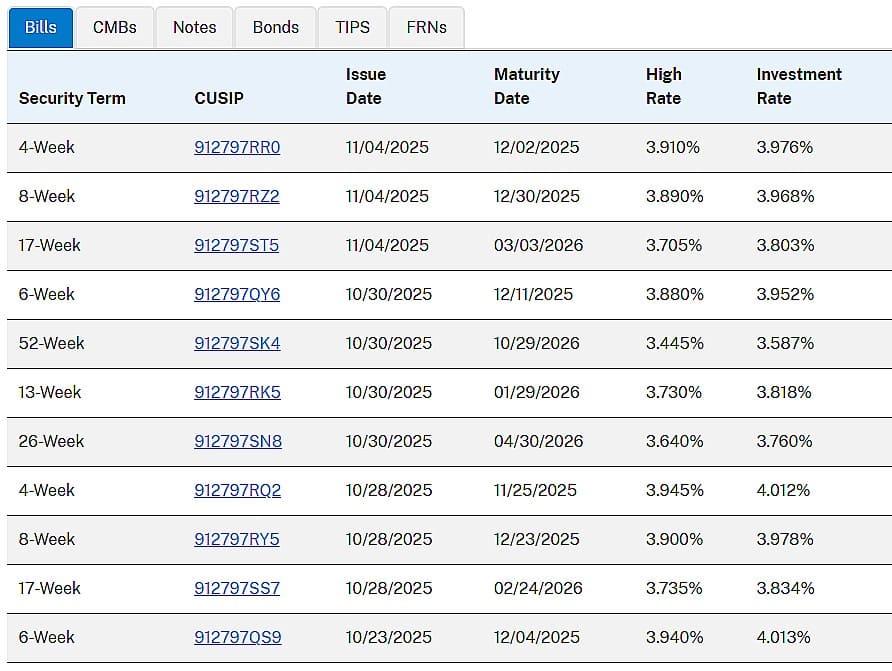Viewport: 892px width, 671px height.
Task: Click the Security Term column header
Action: point(72,98)
